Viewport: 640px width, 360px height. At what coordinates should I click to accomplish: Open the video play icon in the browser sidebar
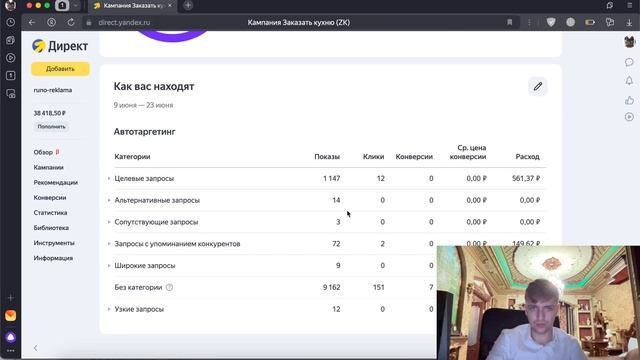coord(11,58)
